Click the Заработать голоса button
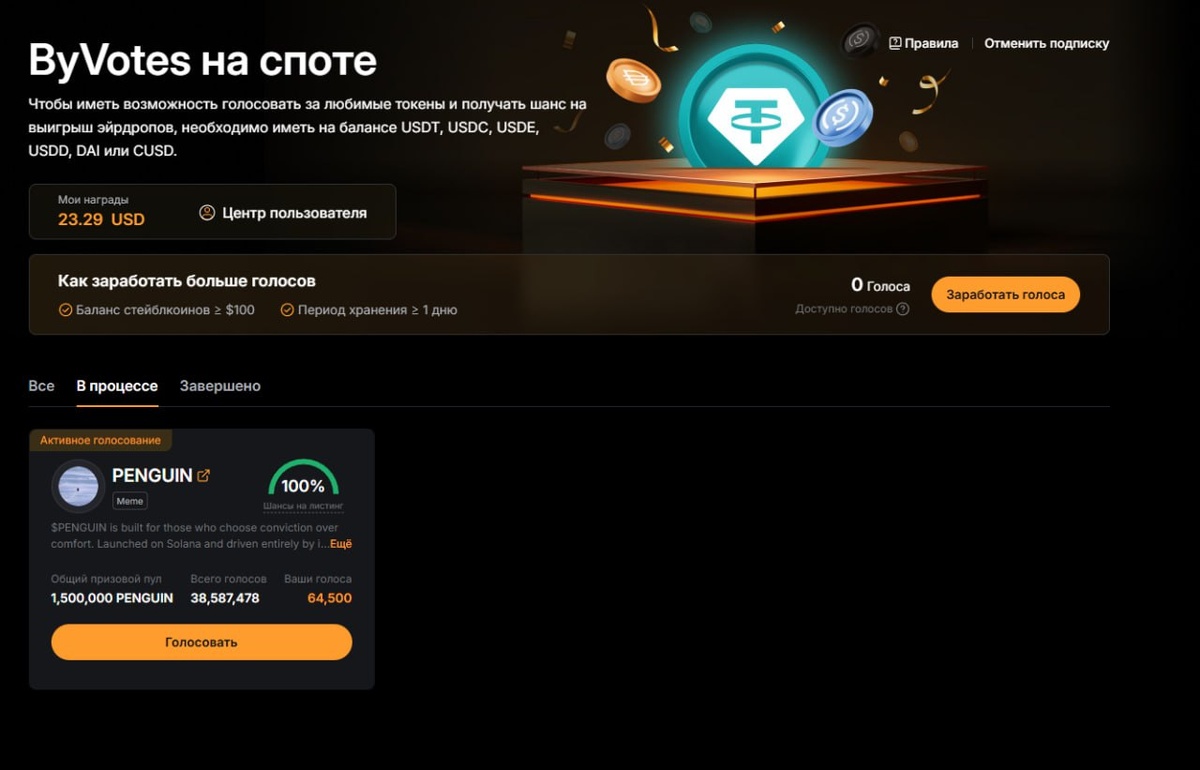This screenshot has height=770, width=1200. pyautogui.click(x=1006, y=295)
